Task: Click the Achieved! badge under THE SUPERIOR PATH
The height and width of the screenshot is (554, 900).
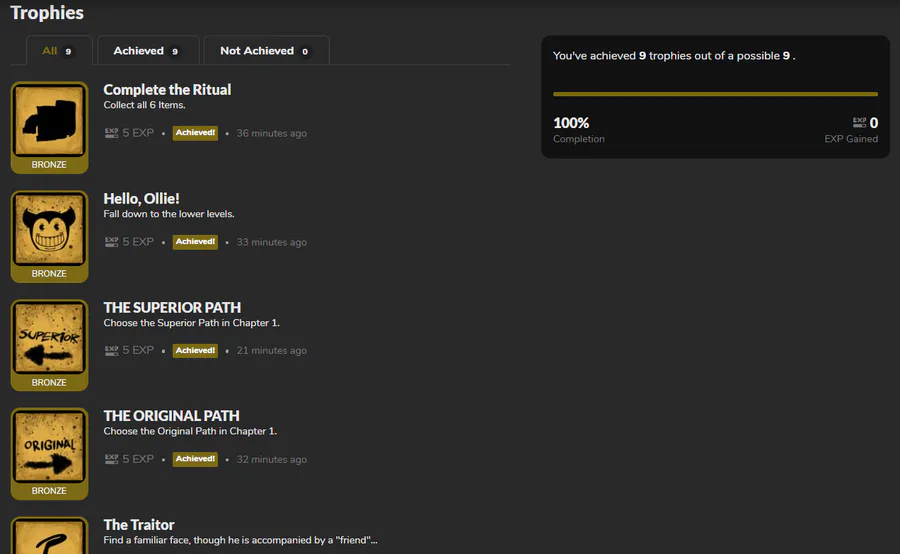Action: pyautogui.click(x=195, y=351)
